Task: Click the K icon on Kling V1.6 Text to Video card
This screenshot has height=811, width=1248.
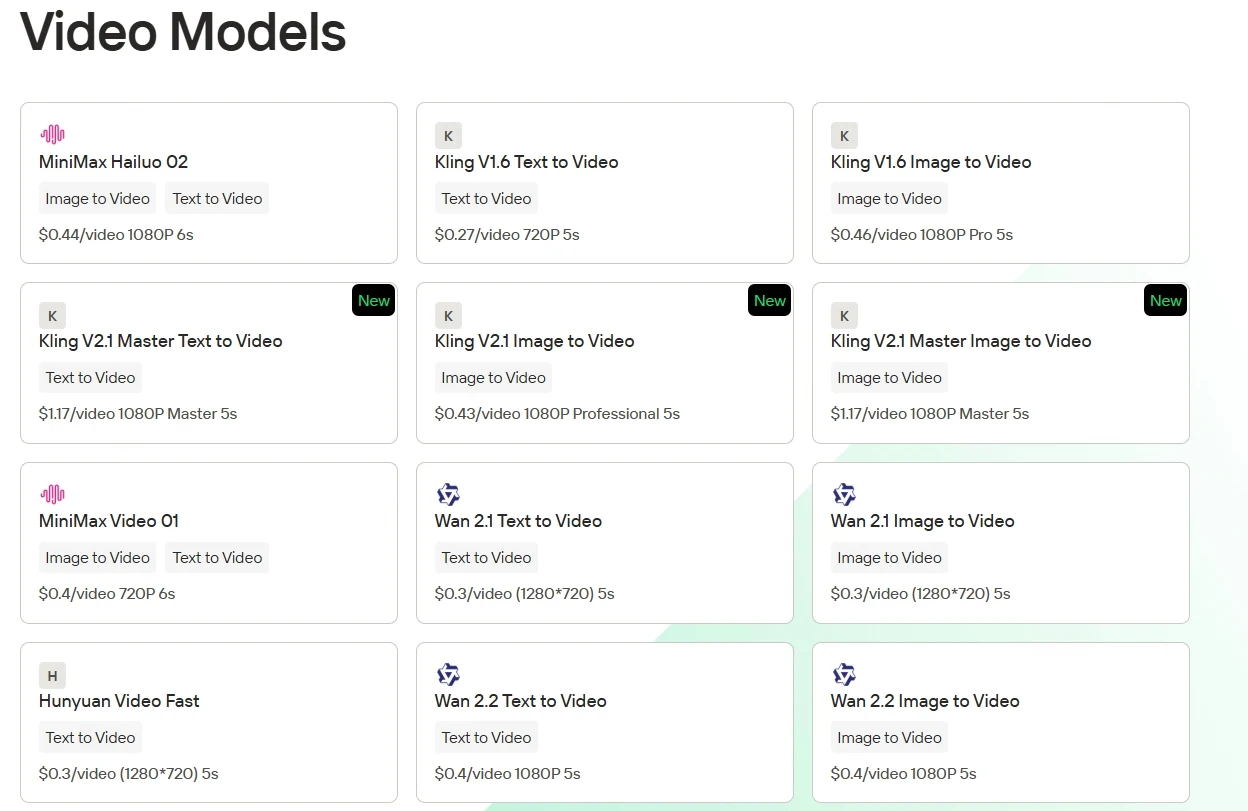Action: tap(448, 136)
